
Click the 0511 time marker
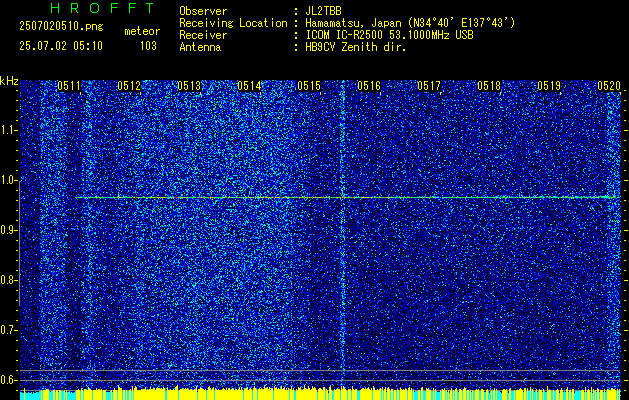coord(68,85)
